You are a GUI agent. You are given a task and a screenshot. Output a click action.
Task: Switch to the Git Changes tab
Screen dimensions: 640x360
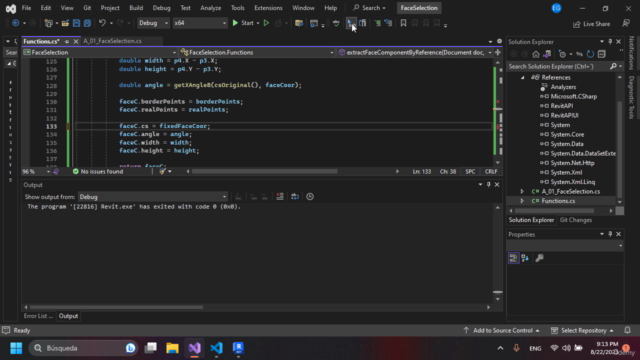(576, 220)
